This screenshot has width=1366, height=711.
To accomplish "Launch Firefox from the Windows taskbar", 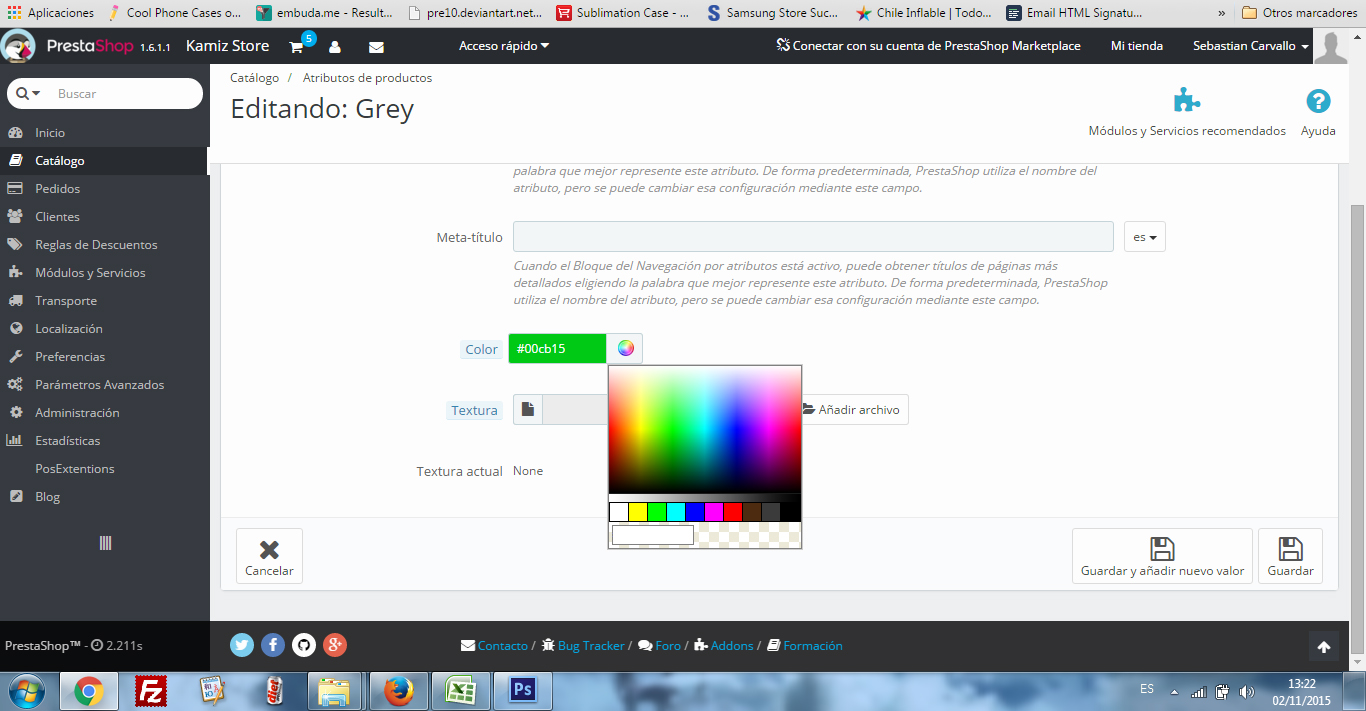I will pos(398,691).
